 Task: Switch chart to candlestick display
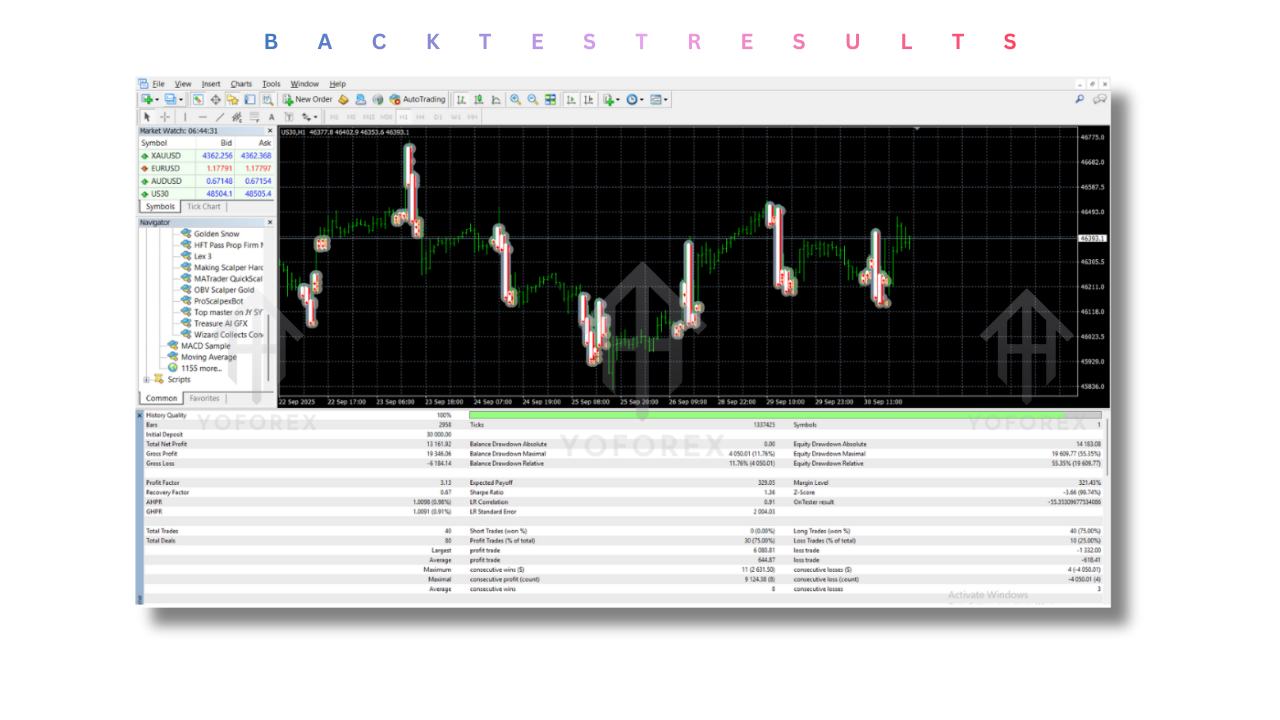[x=478, y=99]
